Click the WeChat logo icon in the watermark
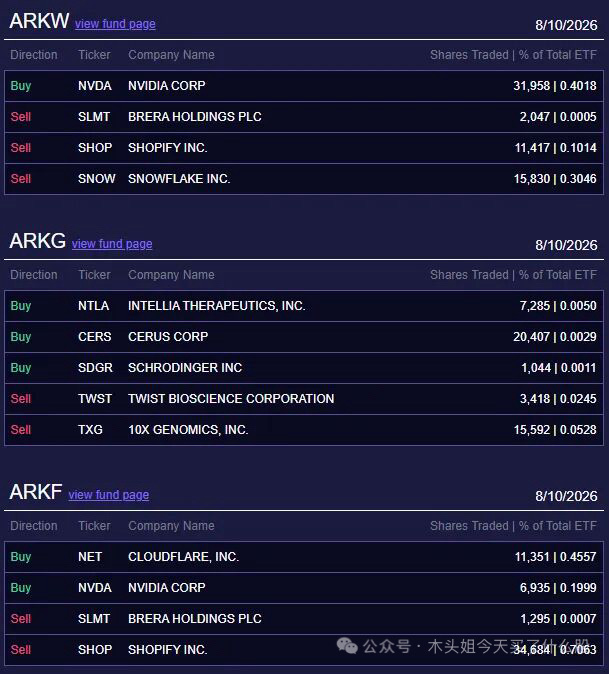This screenshot has width=609, height=674. point(347,646)
